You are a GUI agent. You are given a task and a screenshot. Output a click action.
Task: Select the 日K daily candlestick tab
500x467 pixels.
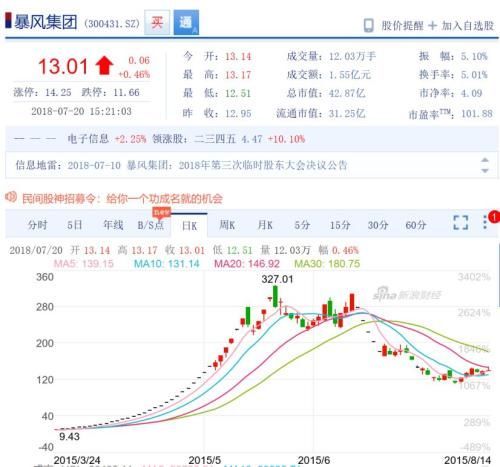189,226
